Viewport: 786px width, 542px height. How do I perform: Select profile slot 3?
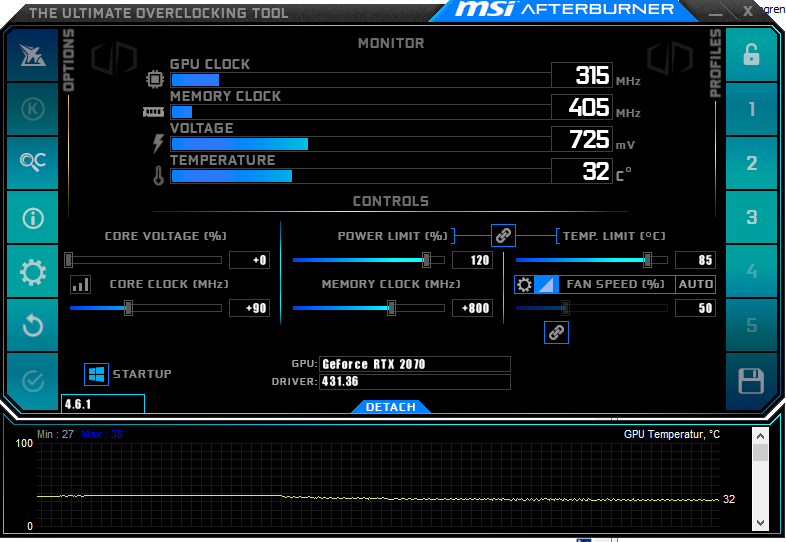coord(751,217)
